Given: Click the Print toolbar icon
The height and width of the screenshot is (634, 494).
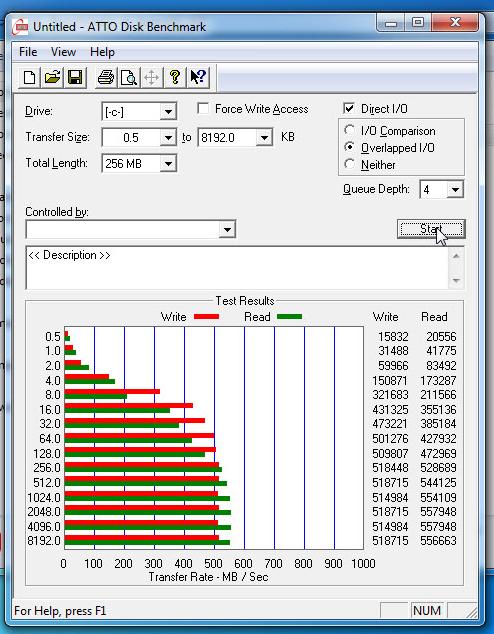Looking at the screenshot, I should click(x=106, y=77).
